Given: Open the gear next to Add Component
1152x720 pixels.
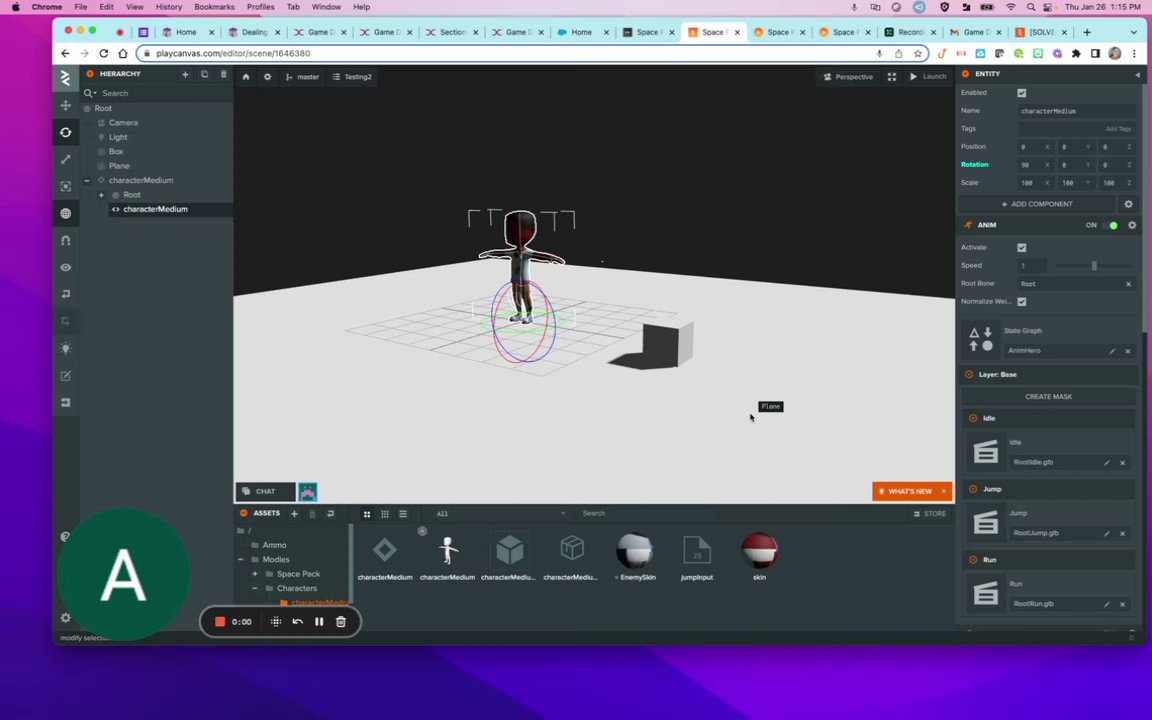Looking at the screenshot, I should (1128, 204).
